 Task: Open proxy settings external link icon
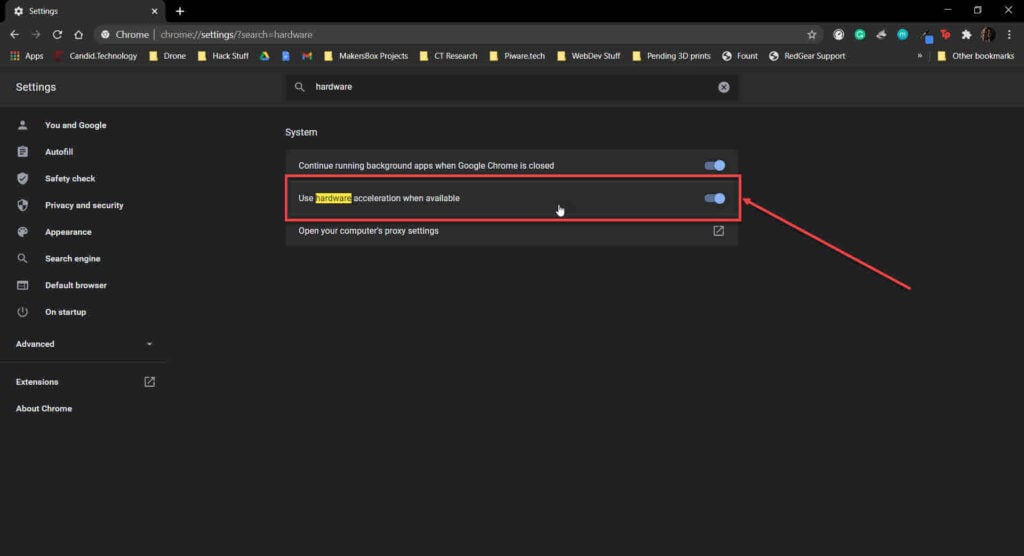(x=718, y=231)
